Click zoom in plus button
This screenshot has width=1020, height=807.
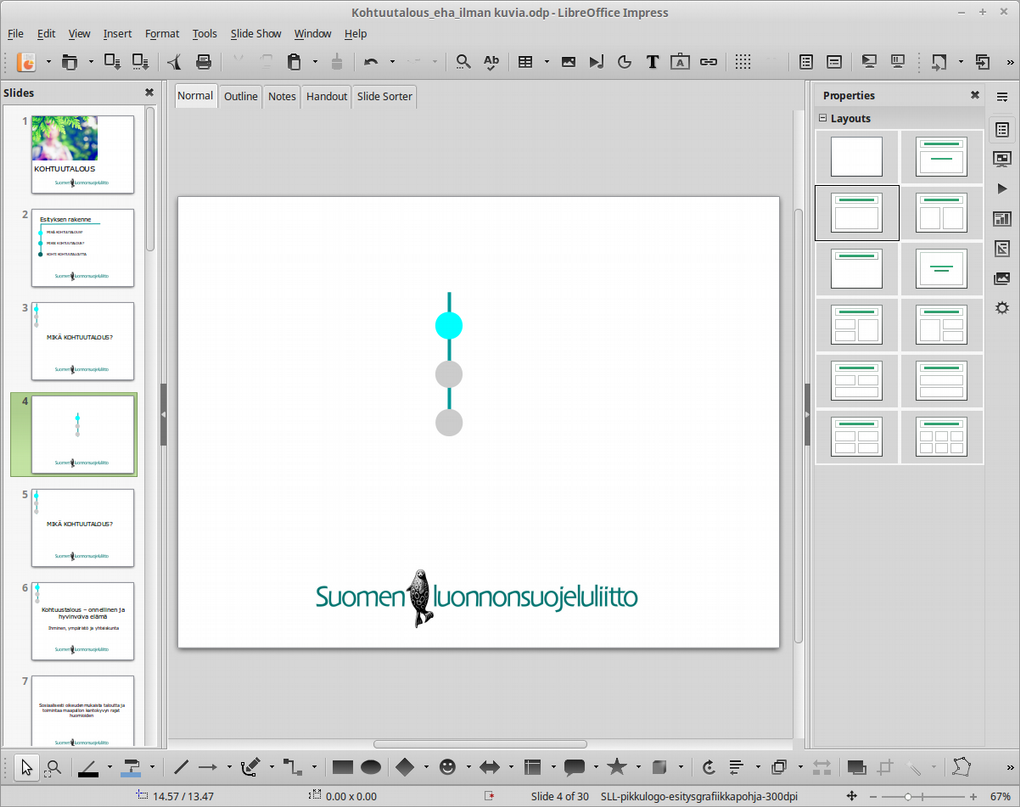[973, 797]
